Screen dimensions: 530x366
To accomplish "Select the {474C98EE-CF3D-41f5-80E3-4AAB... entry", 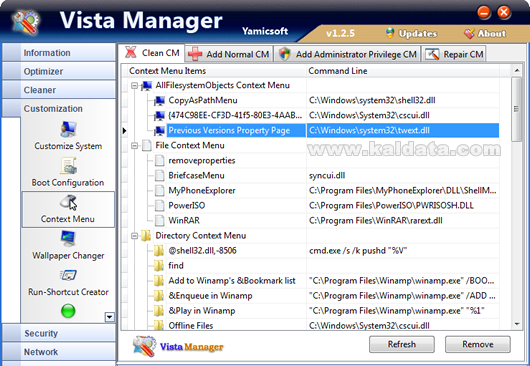I will pos(235,115).
